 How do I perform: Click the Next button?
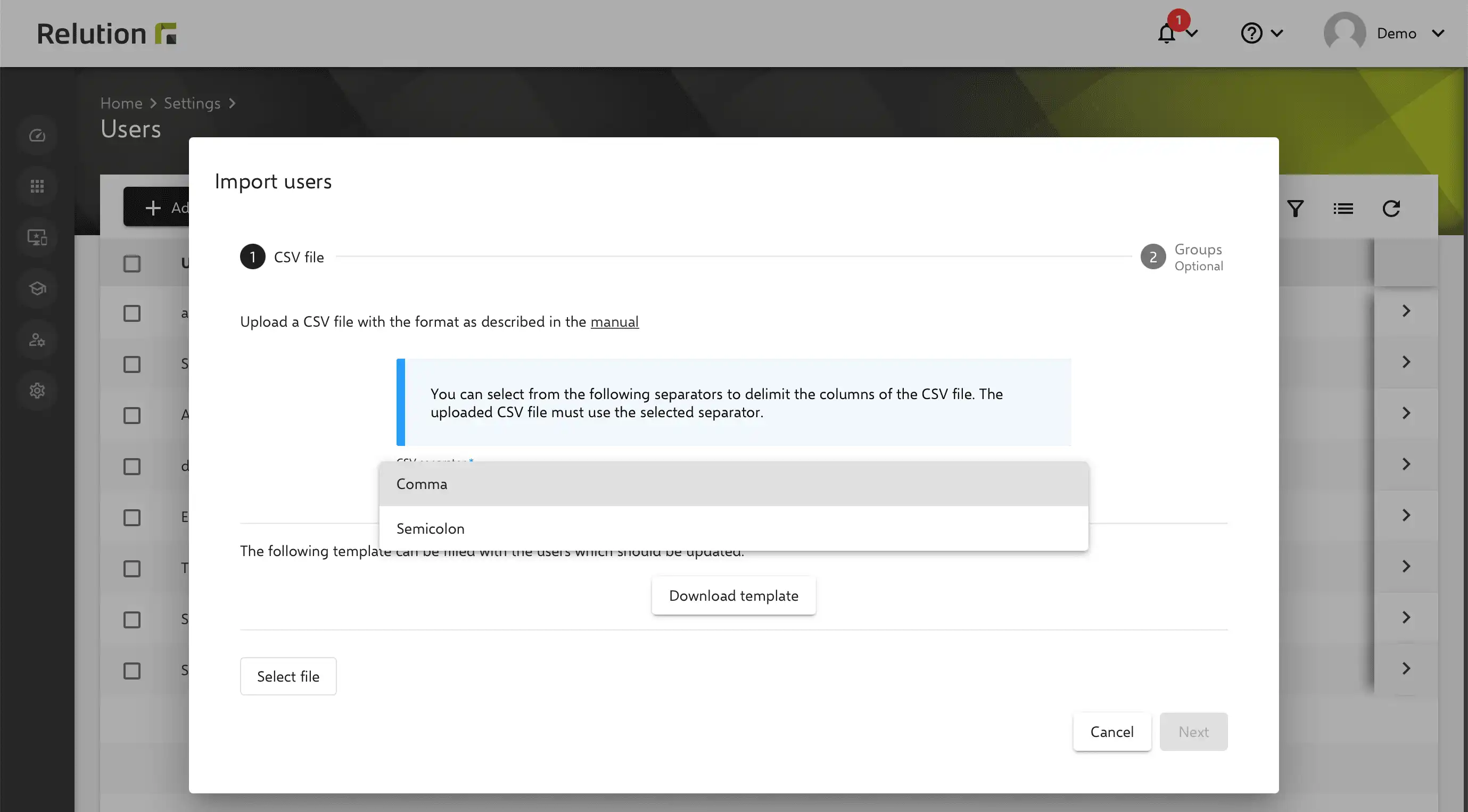[x=1193, y=732]
